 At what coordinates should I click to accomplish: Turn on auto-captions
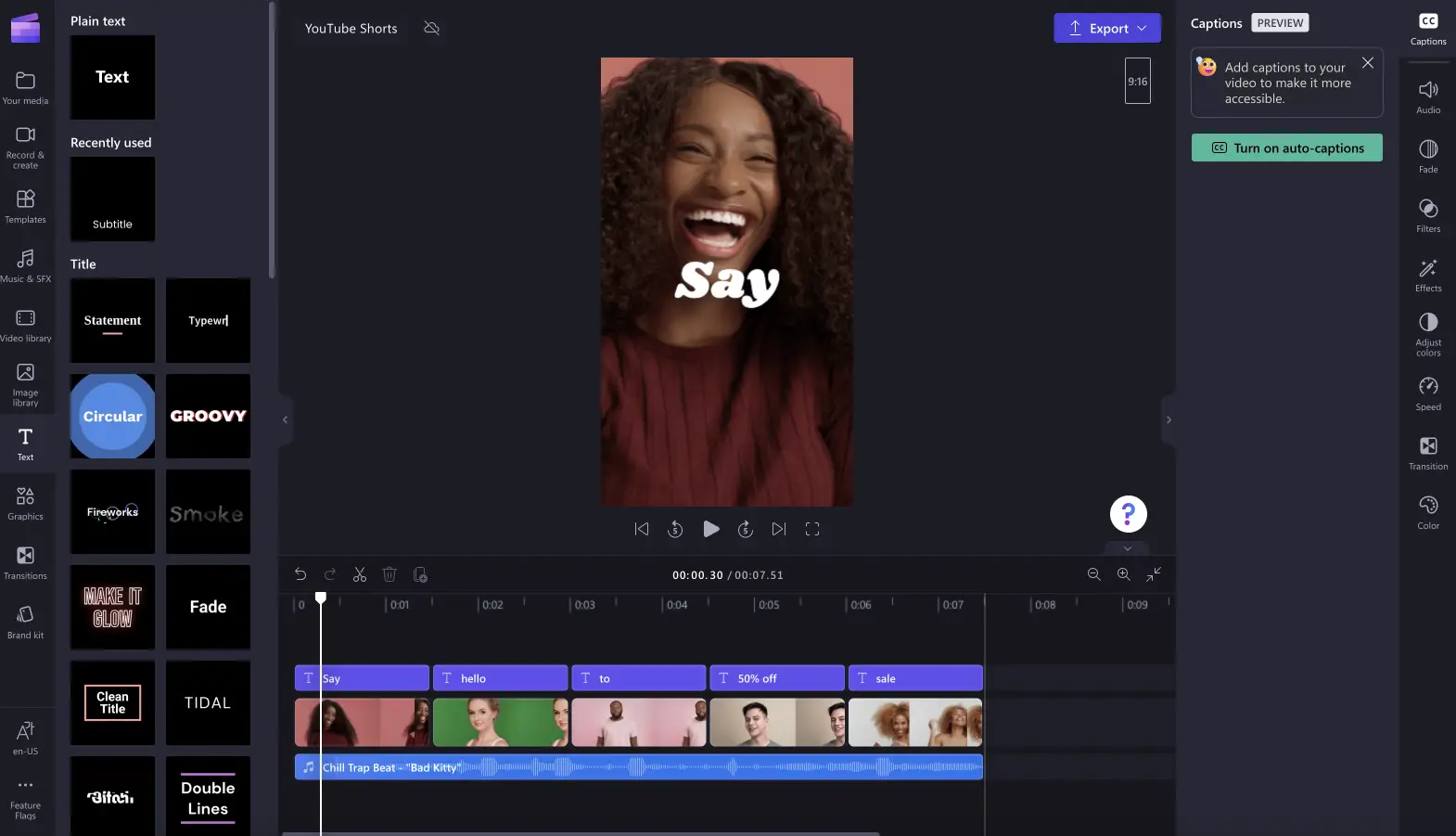[1287, 148]
